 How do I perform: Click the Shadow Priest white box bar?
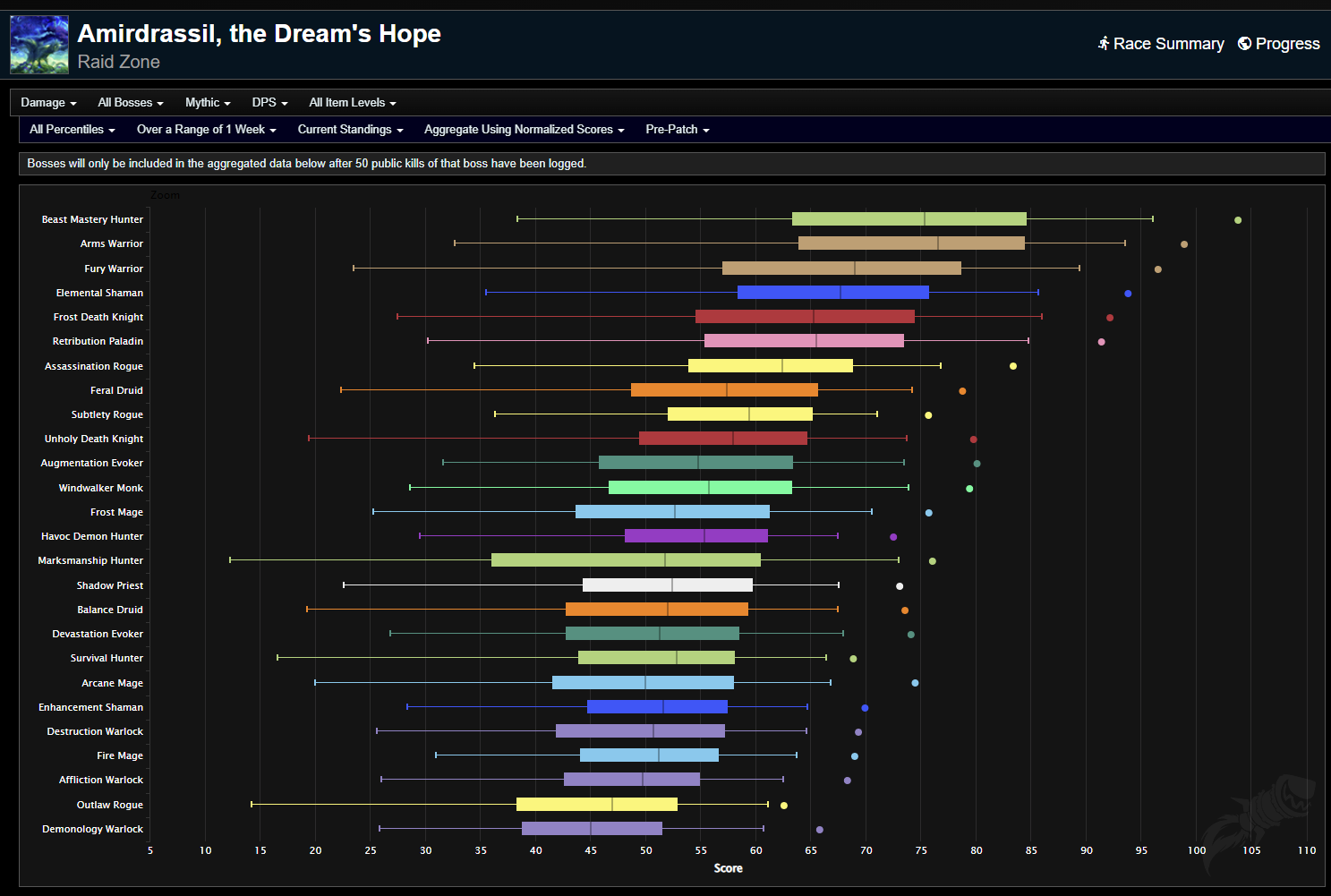[667, 585]
